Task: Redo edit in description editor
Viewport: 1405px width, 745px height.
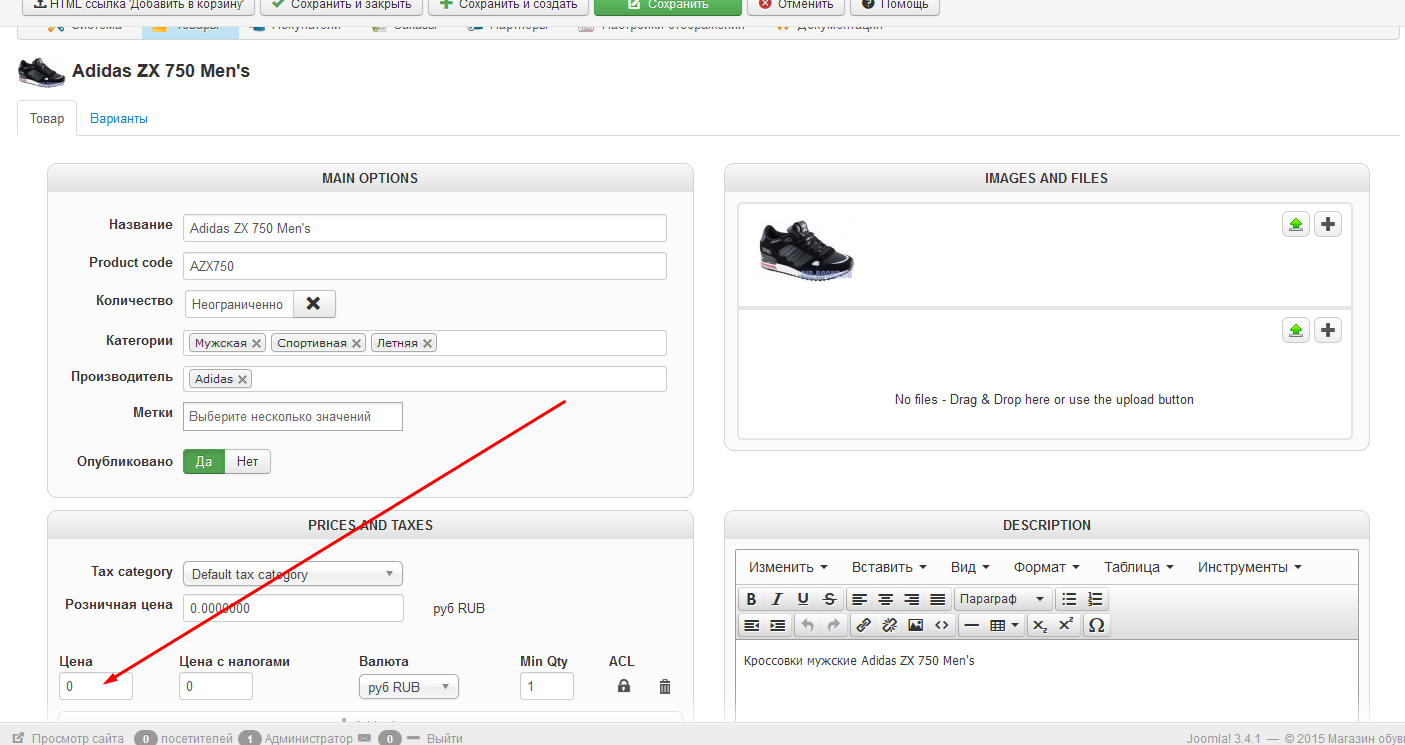Action: click(833, 625)
